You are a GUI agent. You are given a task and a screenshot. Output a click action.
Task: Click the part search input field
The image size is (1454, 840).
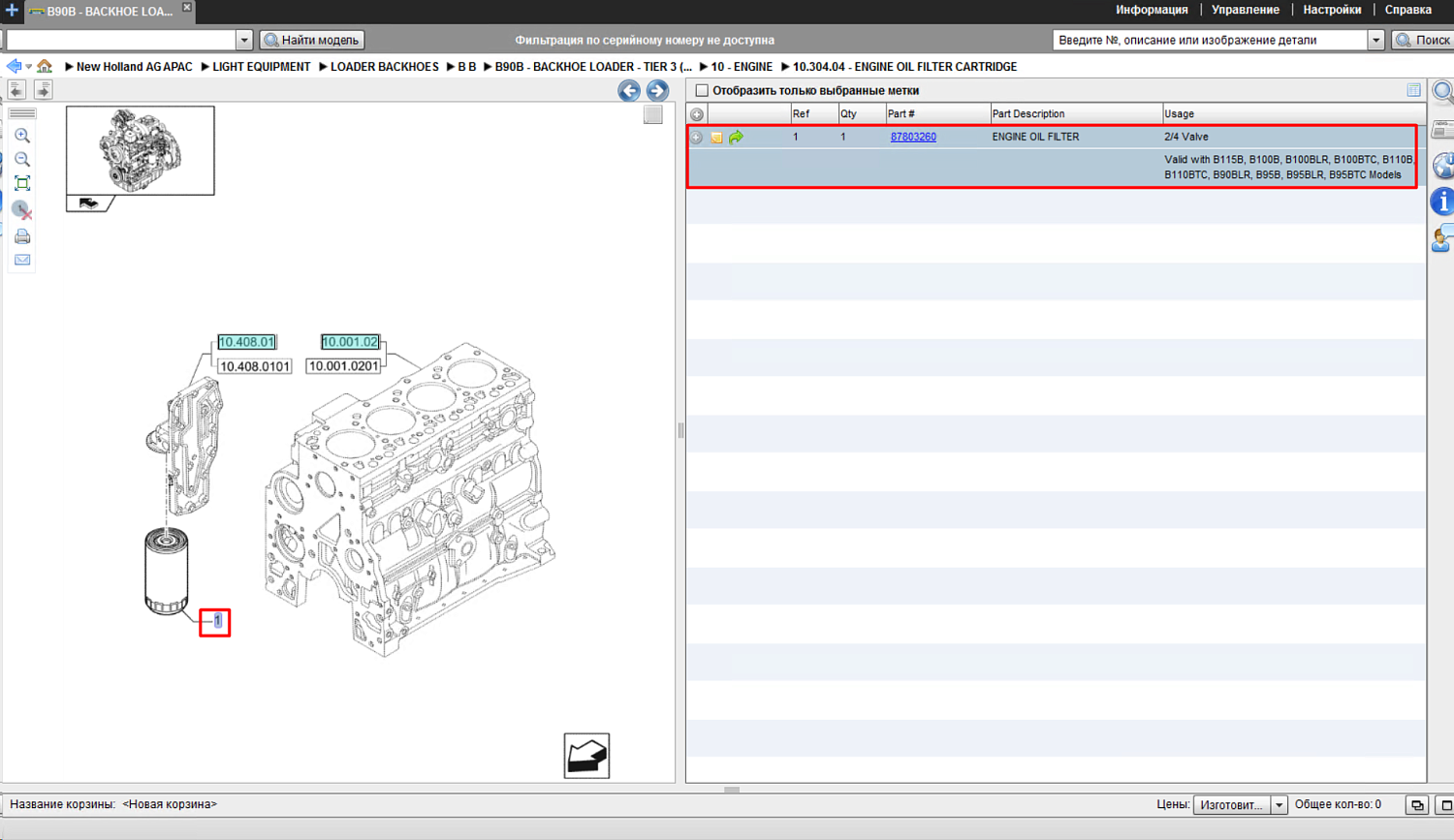coord(1211,40)
